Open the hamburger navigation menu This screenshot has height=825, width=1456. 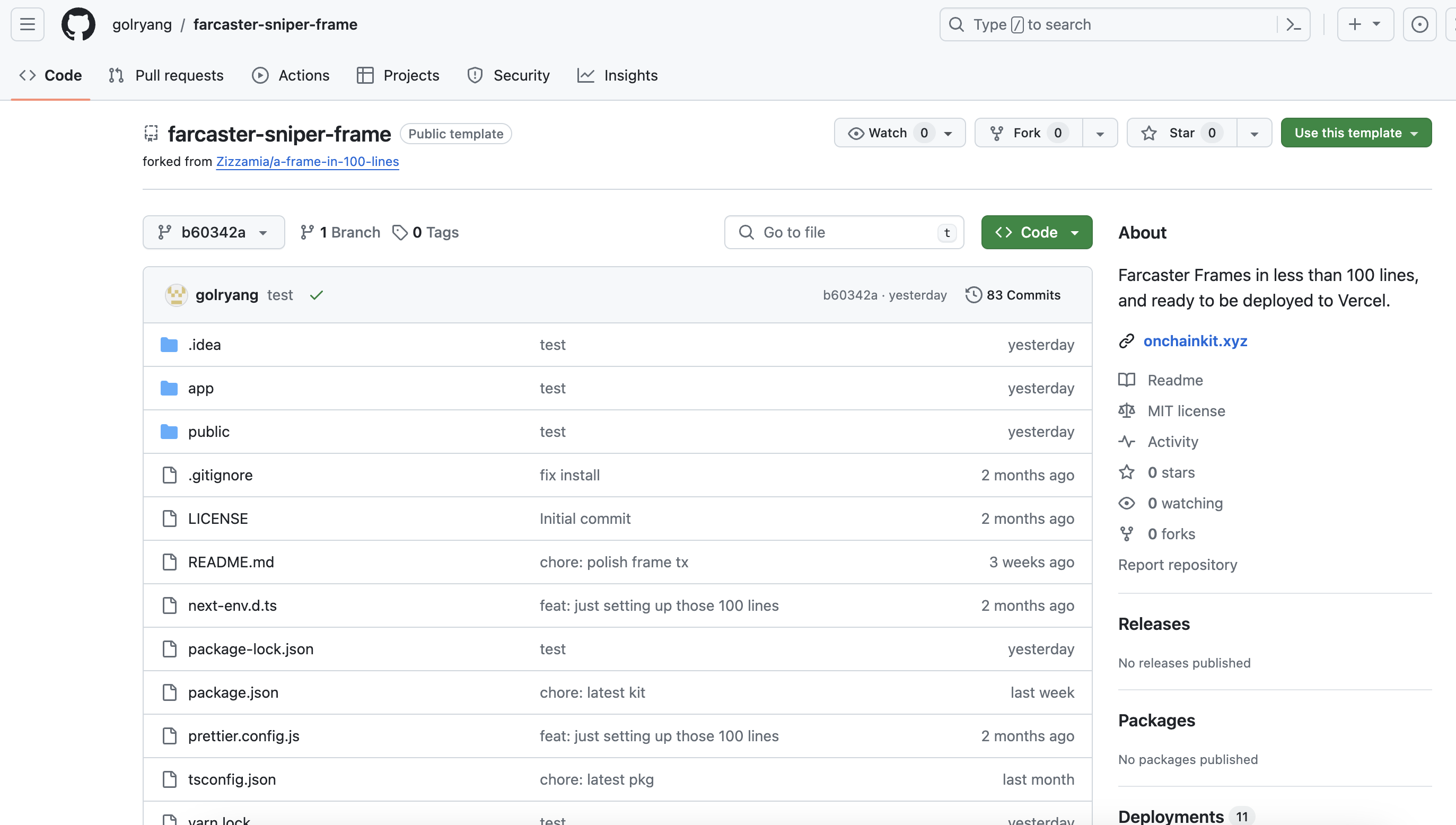[x=27, y=24]
